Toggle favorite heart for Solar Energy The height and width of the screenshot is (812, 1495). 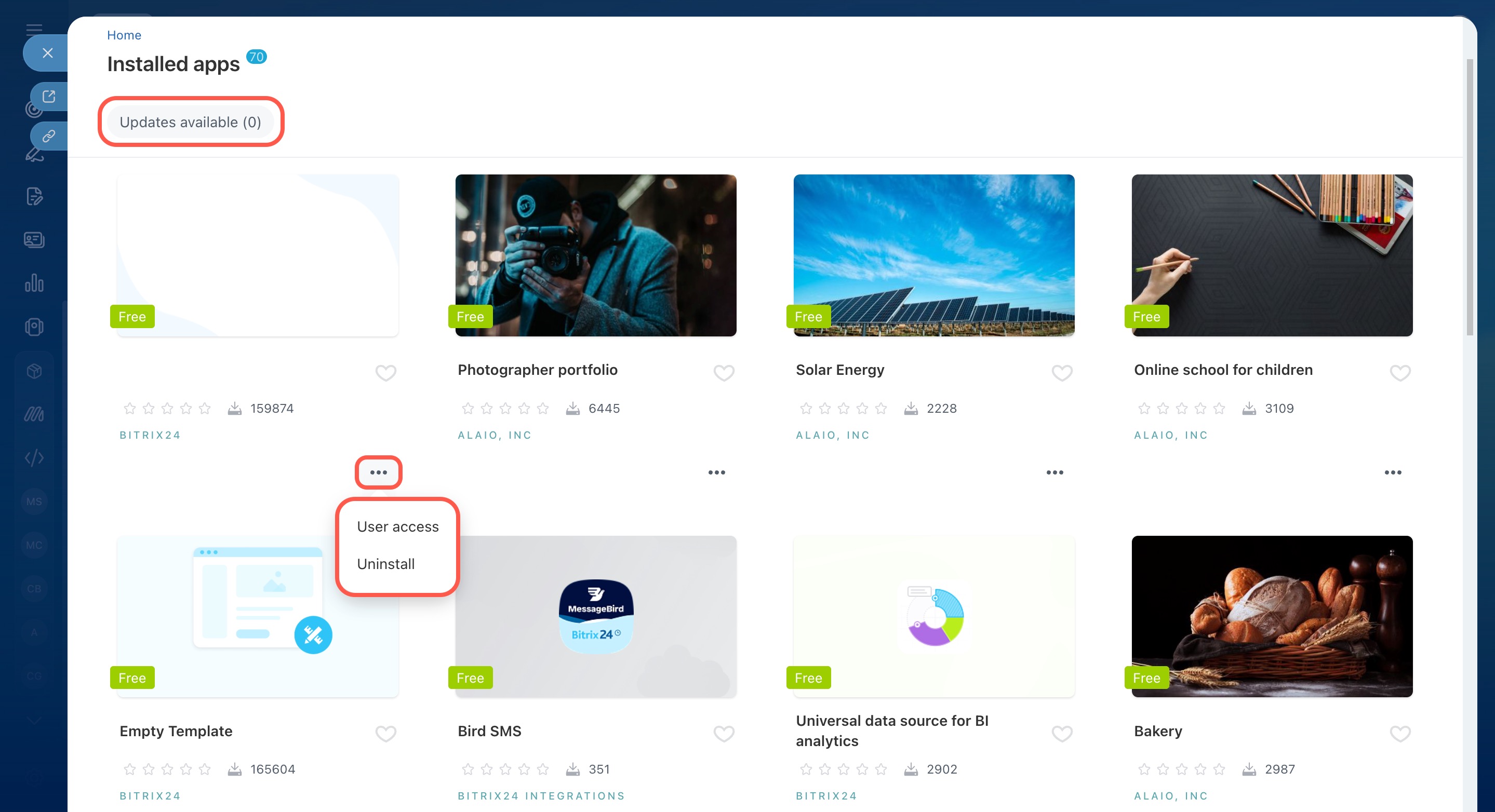pos(1061,372)
